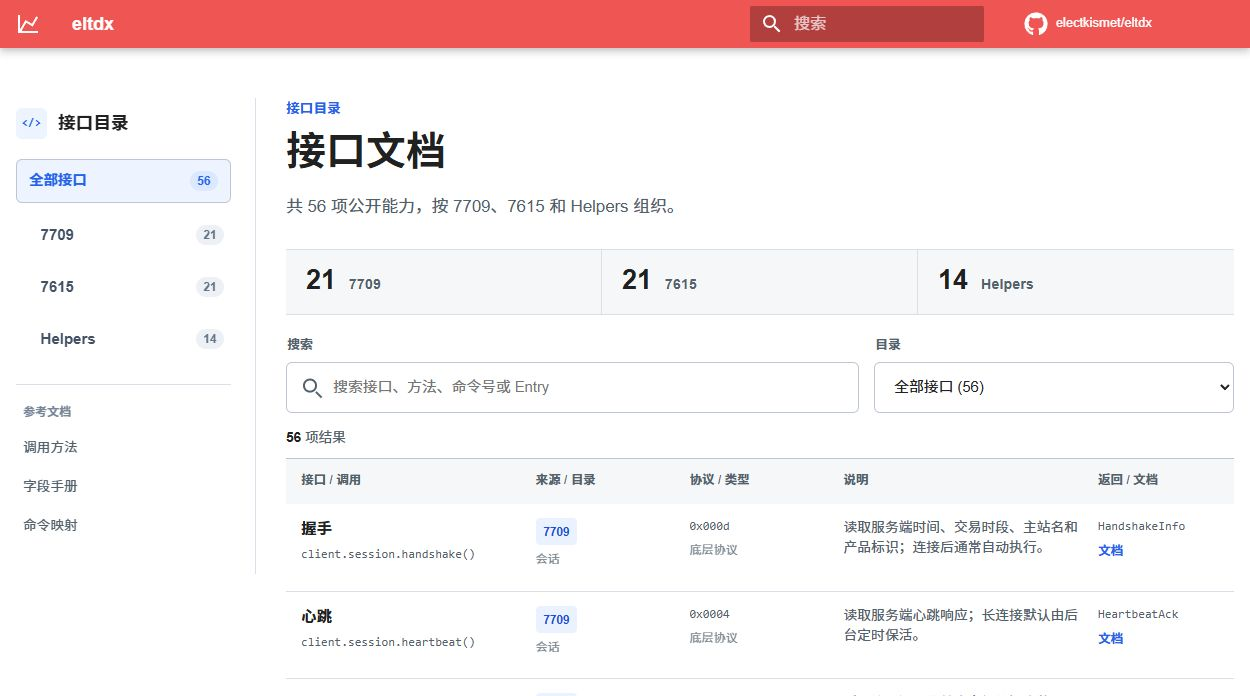Open the electkismet/eltdx repository link
This screenshot has height=696, width=1250.
pos(1104,23)
